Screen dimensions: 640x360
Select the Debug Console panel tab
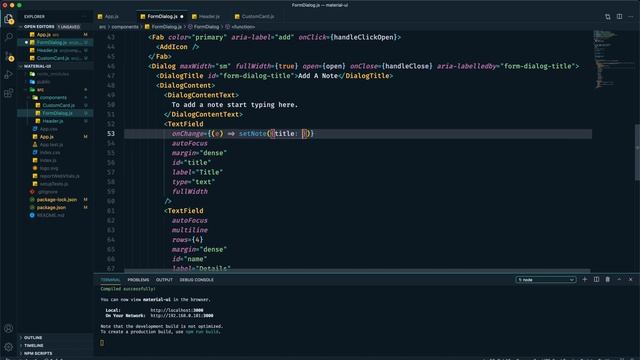click(x=196, y=280)
